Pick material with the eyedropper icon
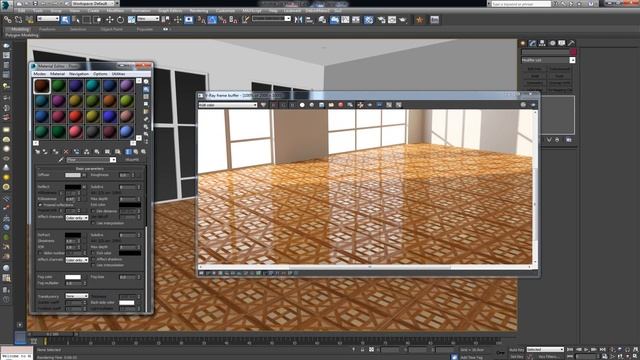The width and height of the screenshot is (640, 360). tap(61, 160)
